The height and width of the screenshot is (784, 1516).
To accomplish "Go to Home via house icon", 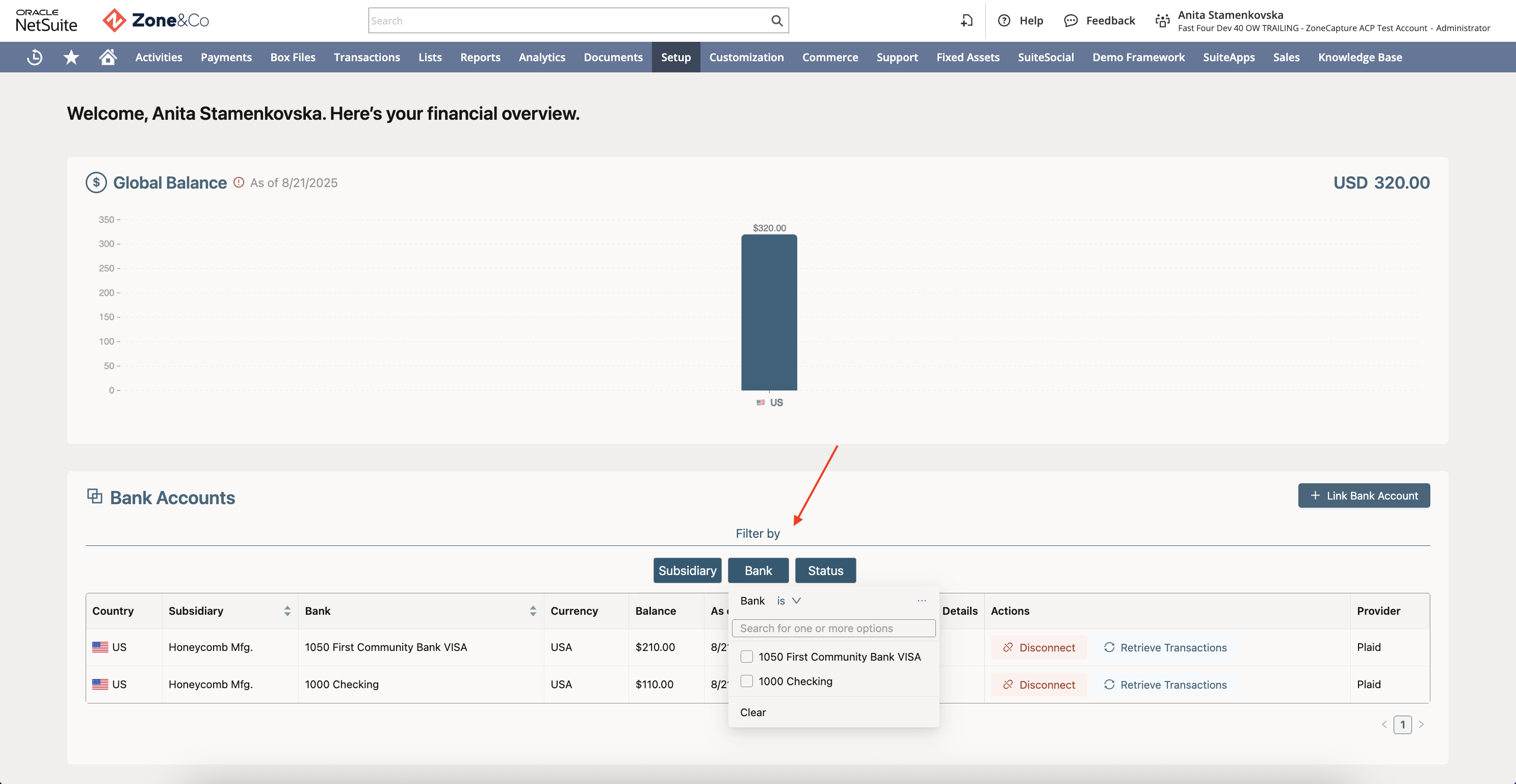I will pyautogui.click(x=108, y=57).
